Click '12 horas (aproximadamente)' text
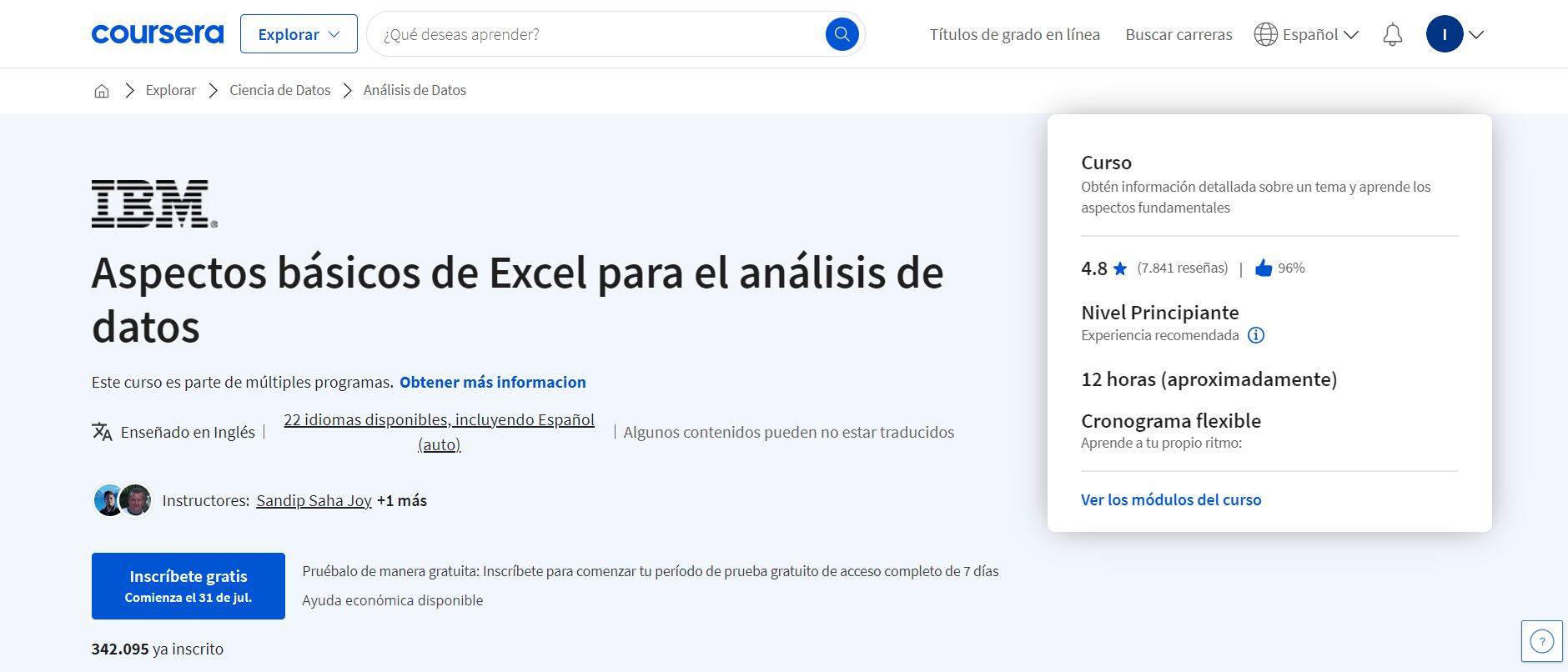Image resolution: width=1568 pixels, height=672 pixels. (x=1209, y=379)
